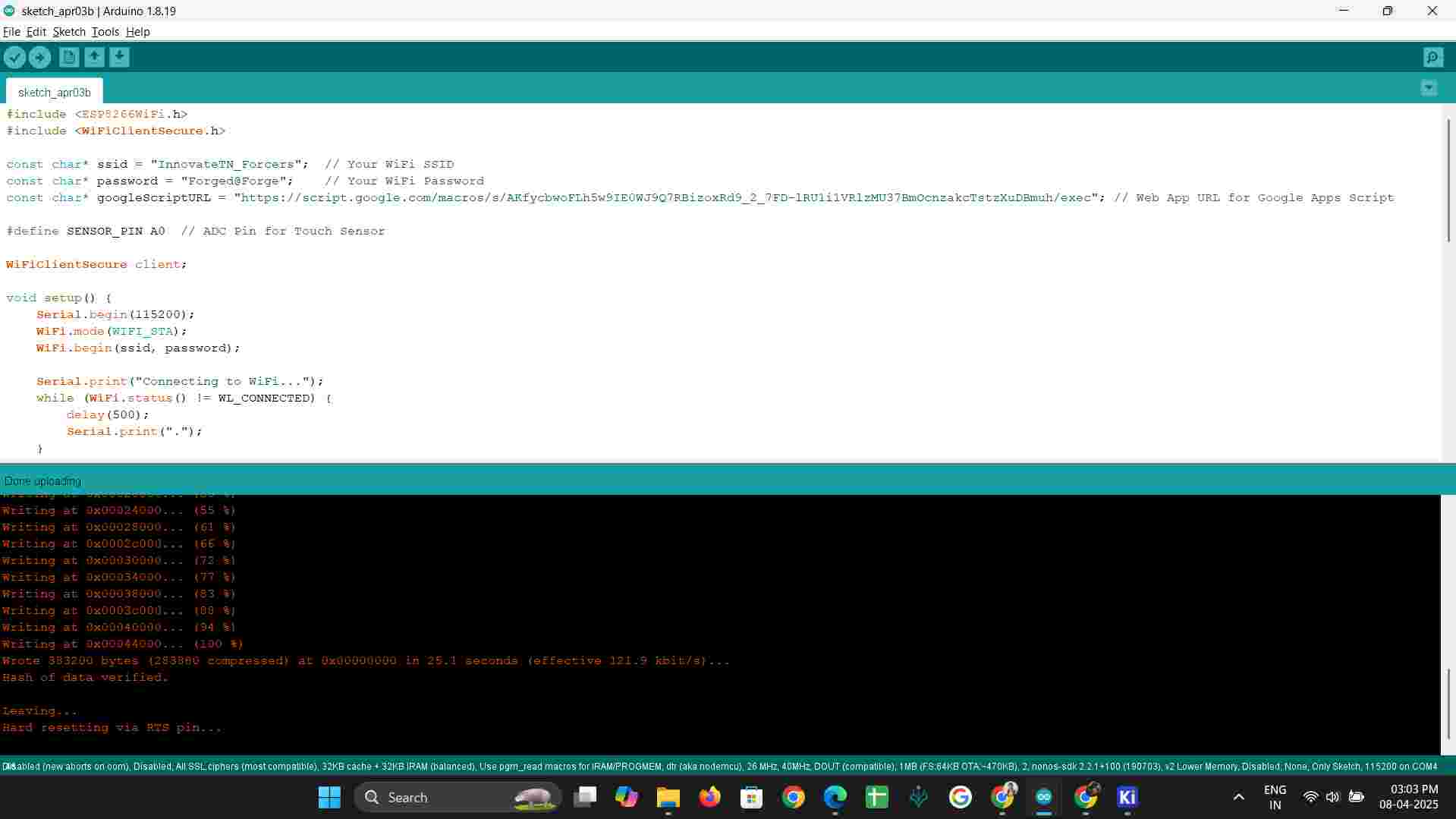Open the green cross app on taskbar
Viewport: 1456px width, 819px height.
(x=877, y=797)
